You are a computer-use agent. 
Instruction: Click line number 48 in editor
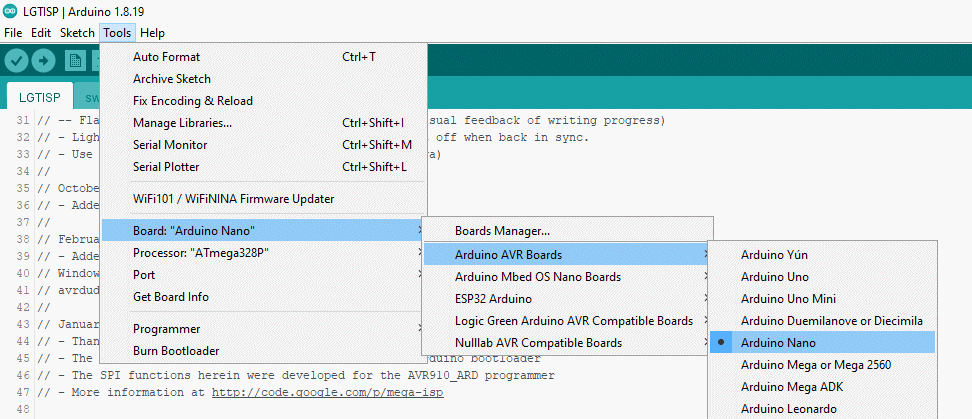tap(22, 409)
